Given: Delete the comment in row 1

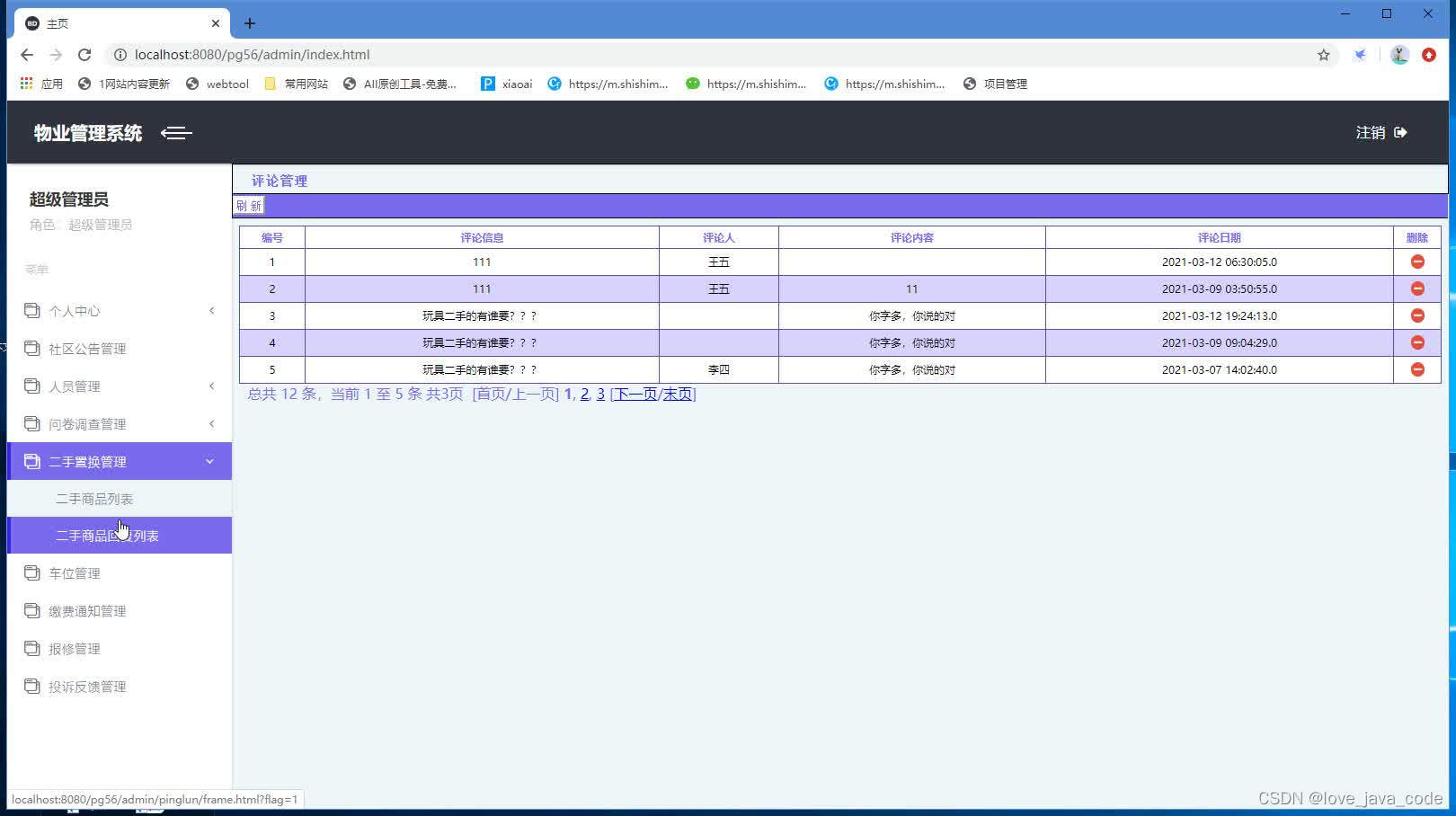Looking at the screenshot, I should [1417, 262].
